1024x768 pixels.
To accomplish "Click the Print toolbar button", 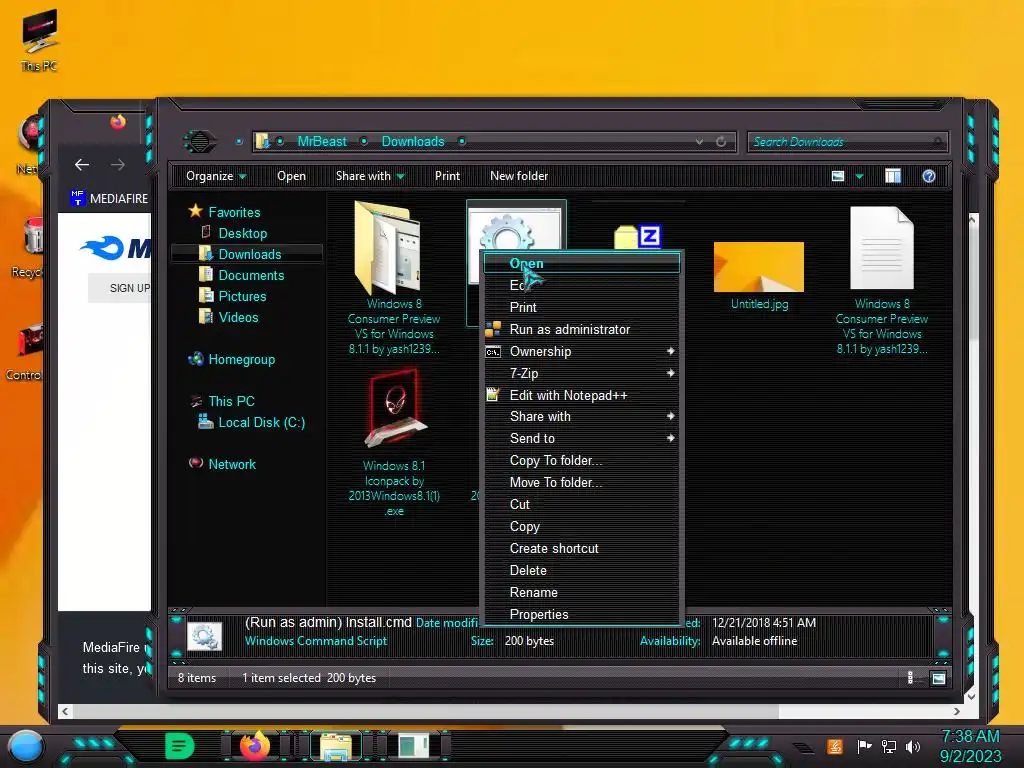I will [x=447, y=176].
